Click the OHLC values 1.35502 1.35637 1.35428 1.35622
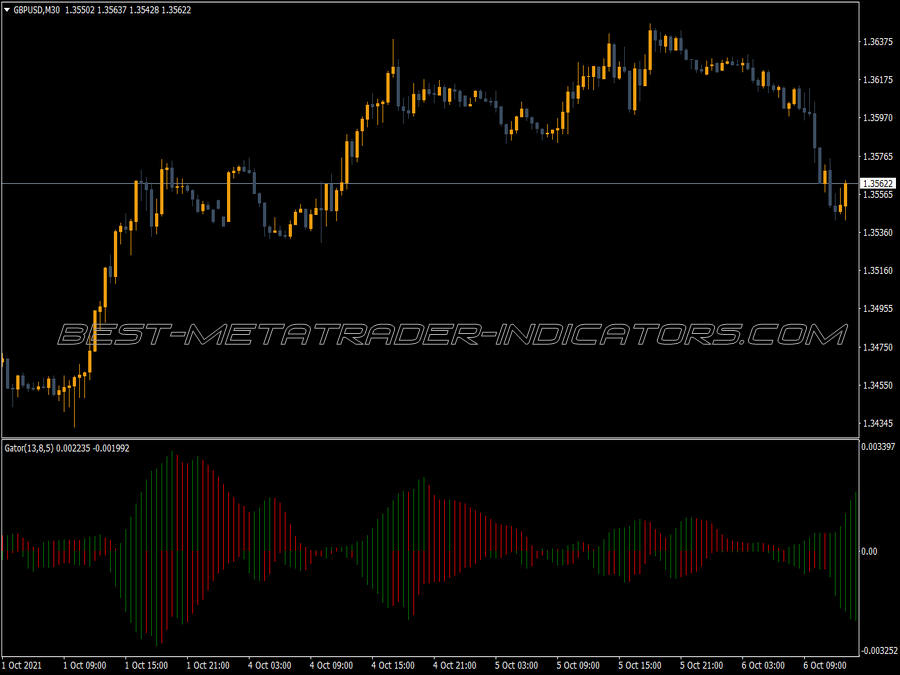Image resolution: width=900 pixels, height=675 pixels. (x=128, y=10)
